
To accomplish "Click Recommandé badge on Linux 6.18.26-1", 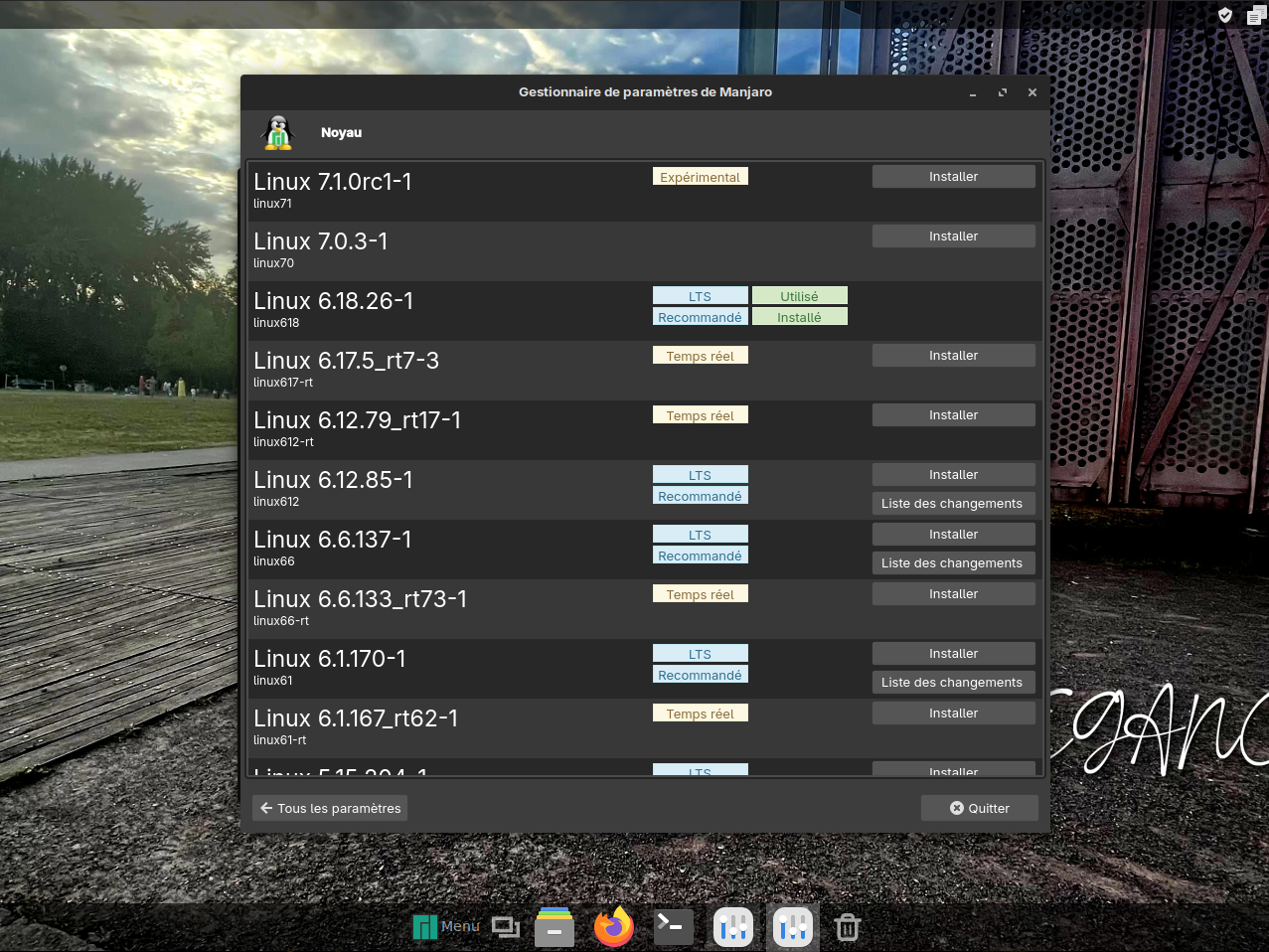I will 701,317.
